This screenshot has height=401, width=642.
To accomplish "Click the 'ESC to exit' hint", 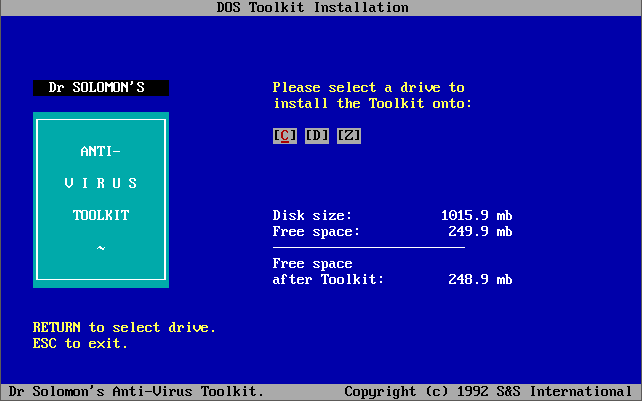I will tap(80, 344).
